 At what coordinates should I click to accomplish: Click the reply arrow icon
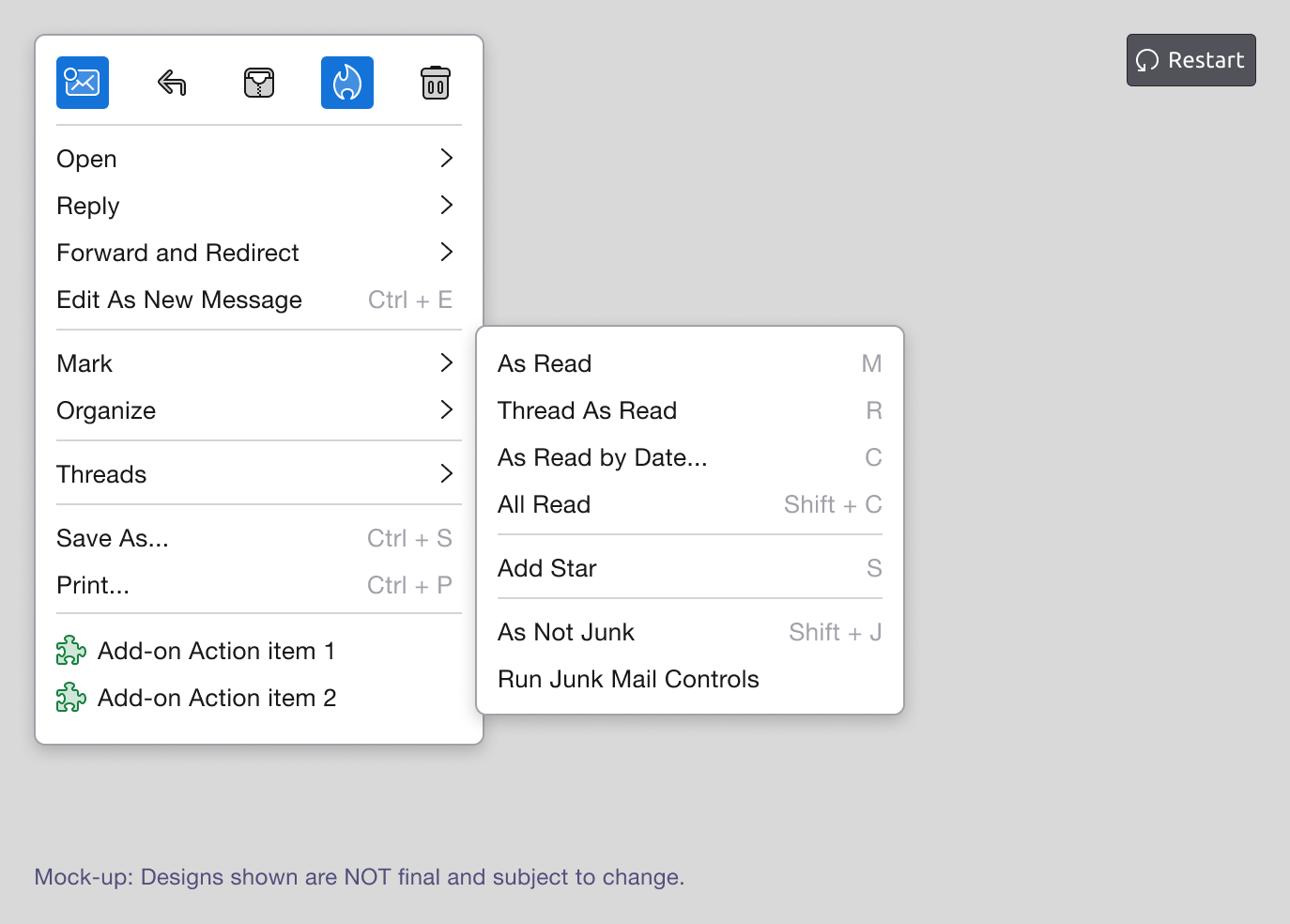(x=171, y=83)
